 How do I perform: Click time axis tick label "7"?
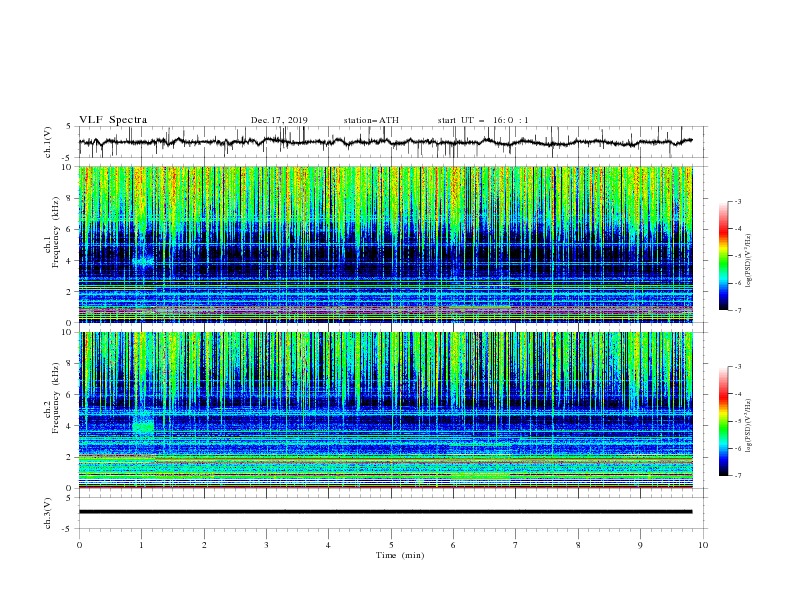pyautogui.click(x=516, y=545)
